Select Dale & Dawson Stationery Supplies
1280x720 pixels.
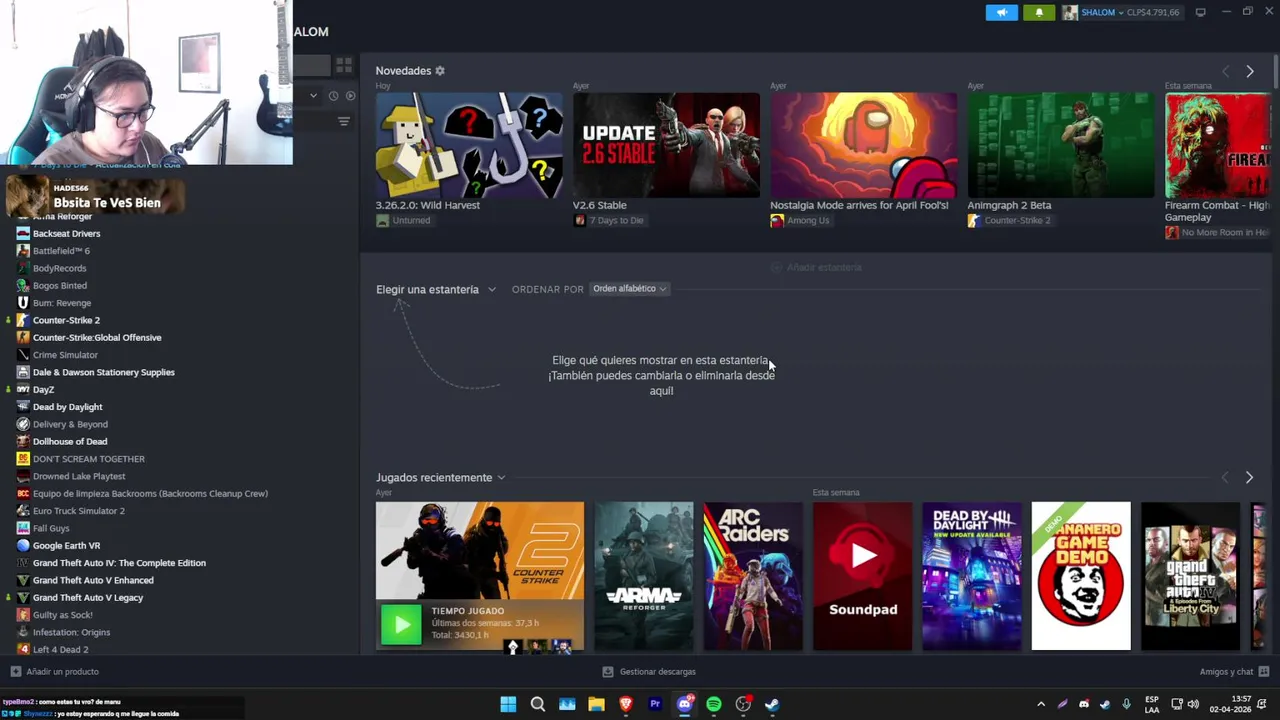coord(103,372)
